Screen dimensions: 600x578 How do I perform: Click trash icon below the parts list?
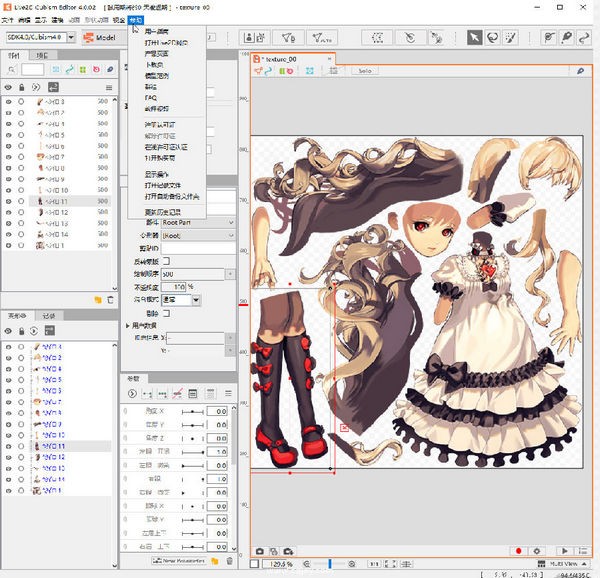[x=111, y=299]
